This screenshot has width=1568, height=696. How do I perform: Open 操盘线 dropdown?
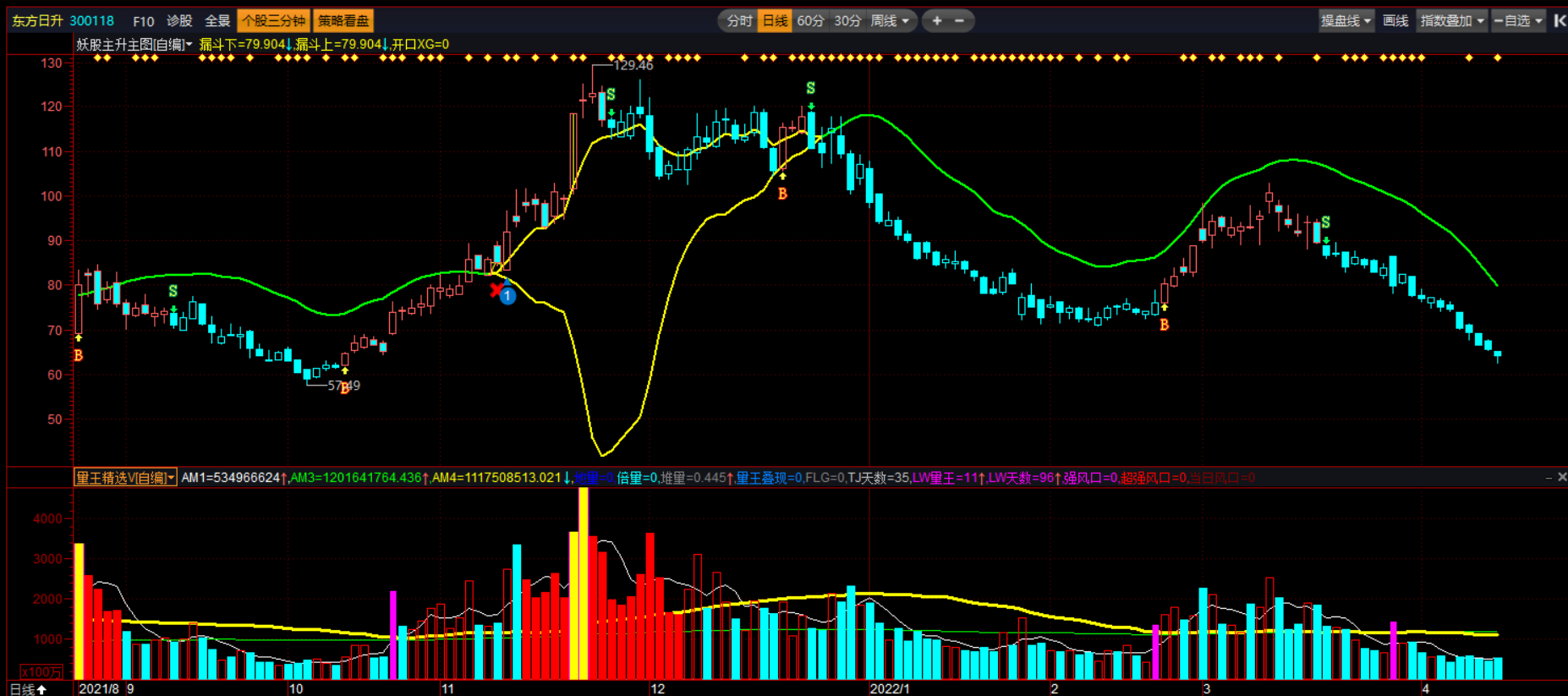pyautogui.click(x=1346, y=21)
